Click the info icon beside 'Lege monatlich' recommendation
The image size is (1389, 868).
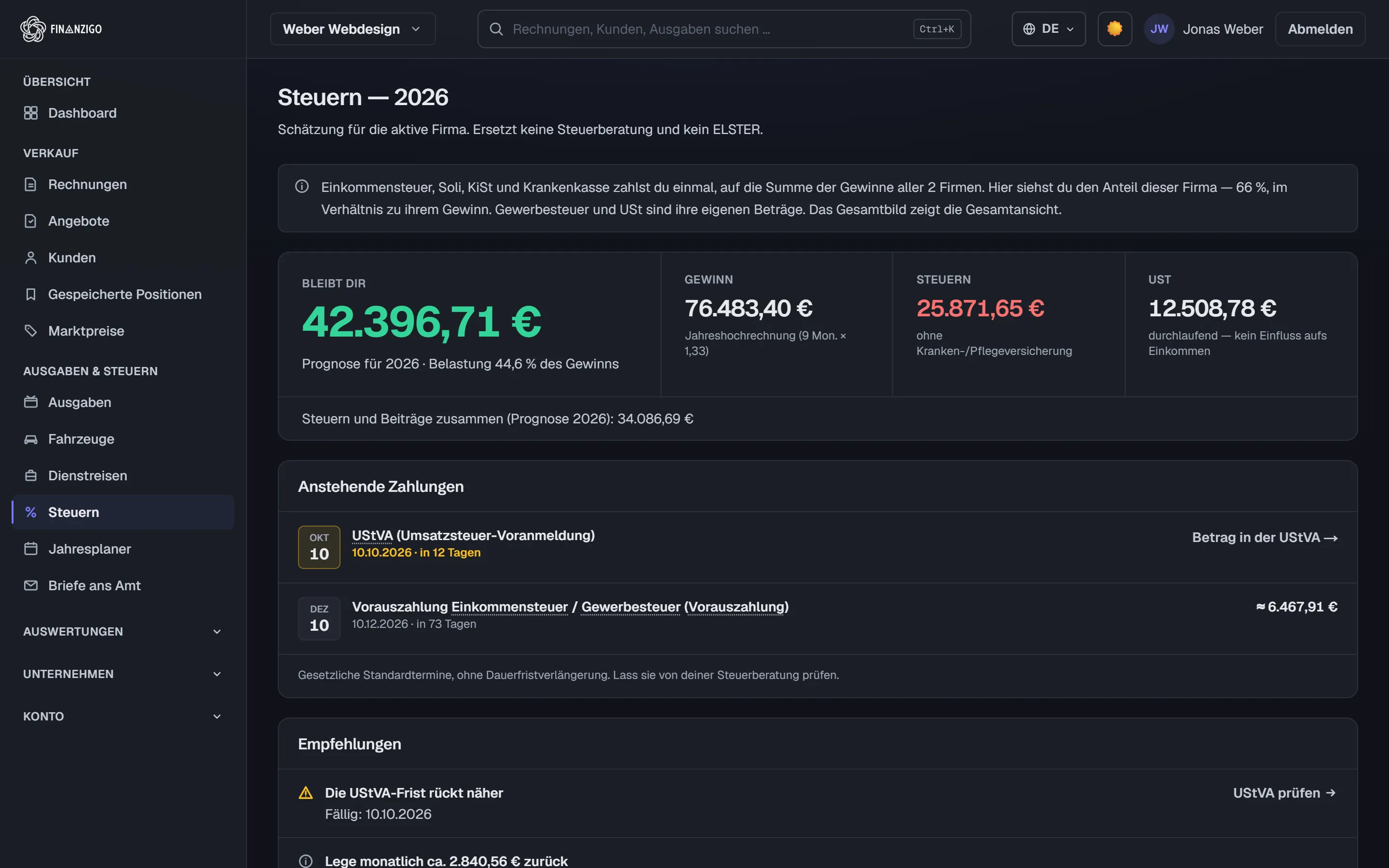click(x=306, y=861)
